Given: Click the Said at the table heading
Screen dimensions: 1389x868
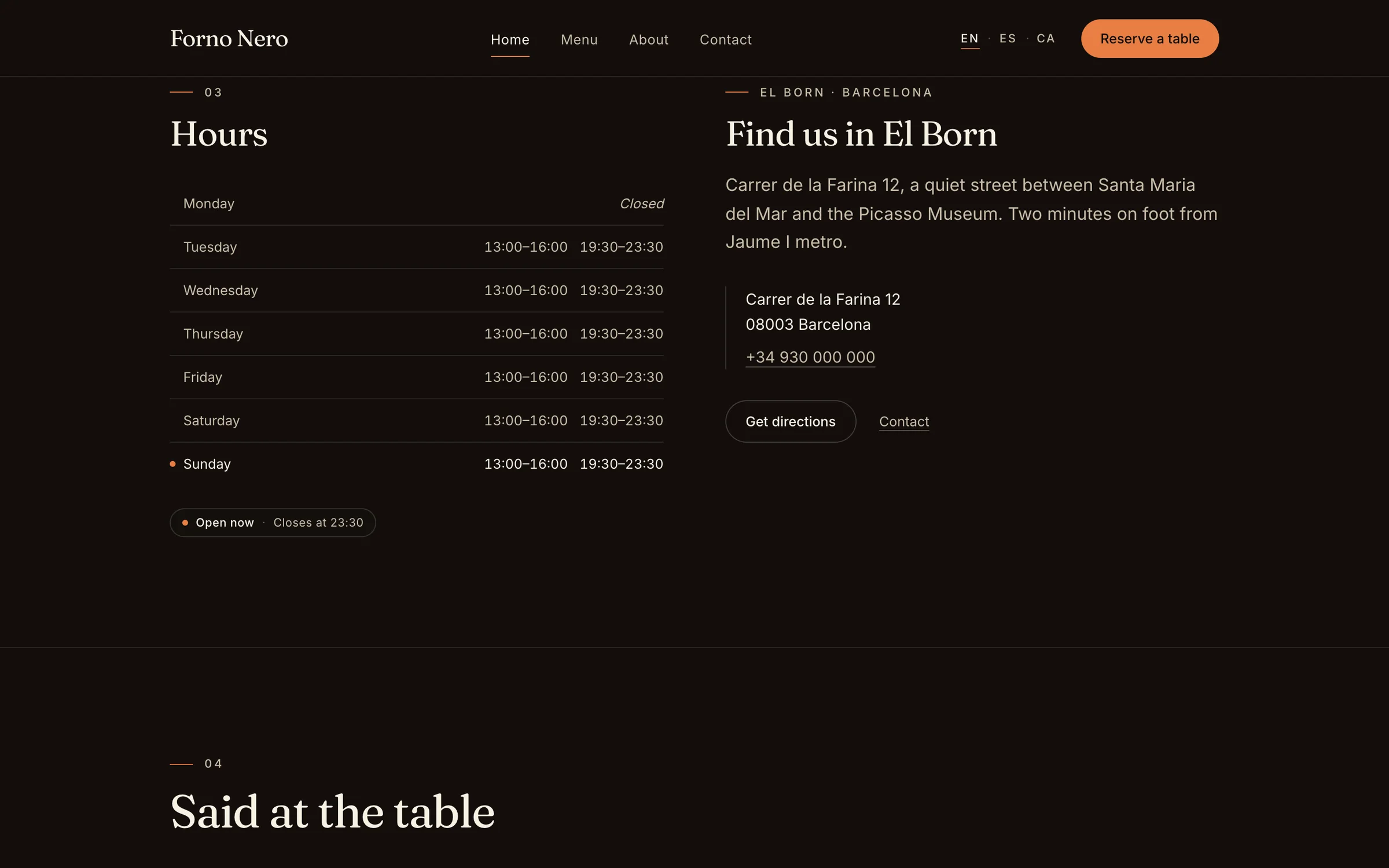Looking at the screenshot, I should [x=333, y=812].
